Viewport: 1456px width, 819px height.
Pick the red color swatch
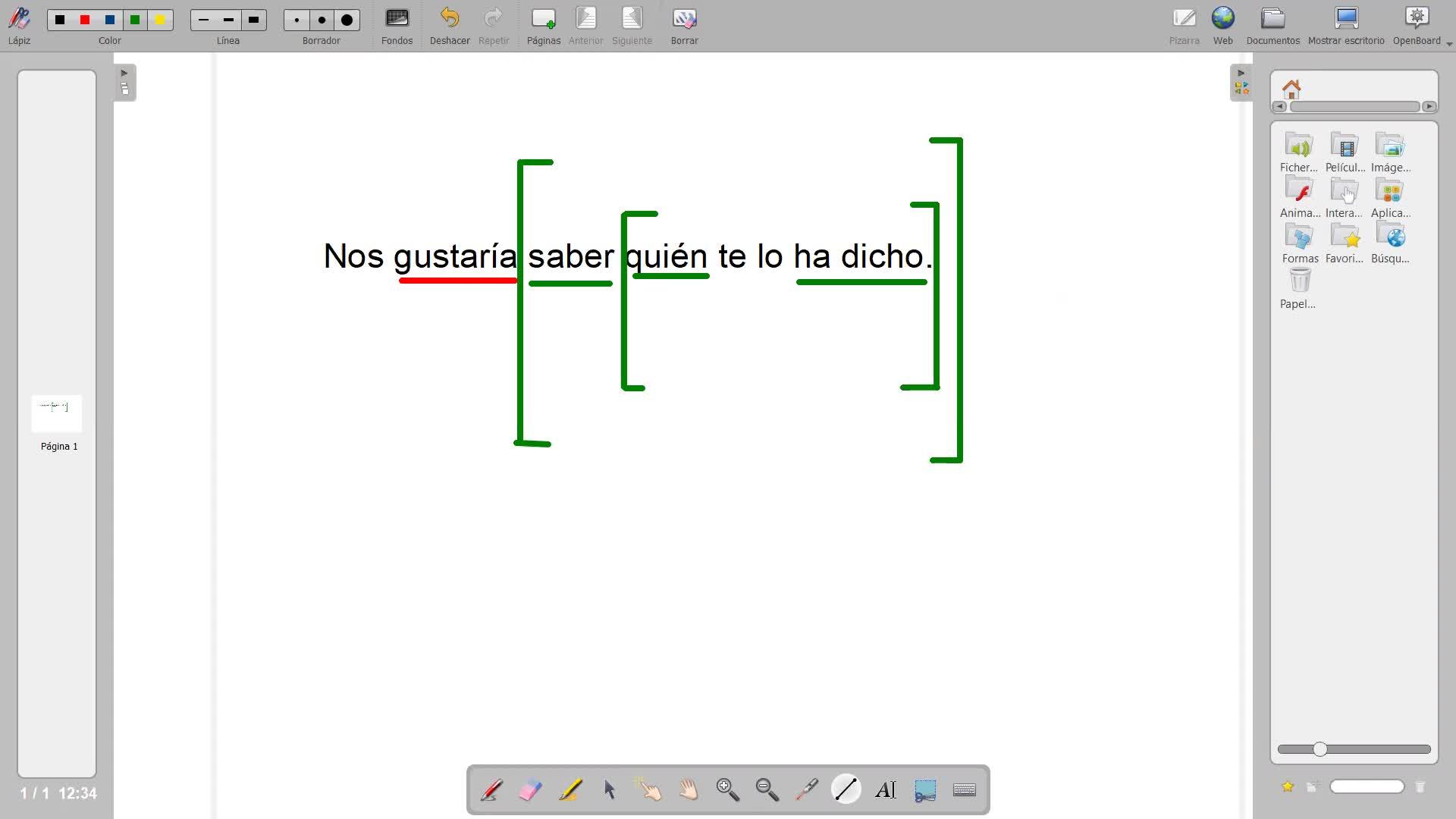(x=85, y=20)
